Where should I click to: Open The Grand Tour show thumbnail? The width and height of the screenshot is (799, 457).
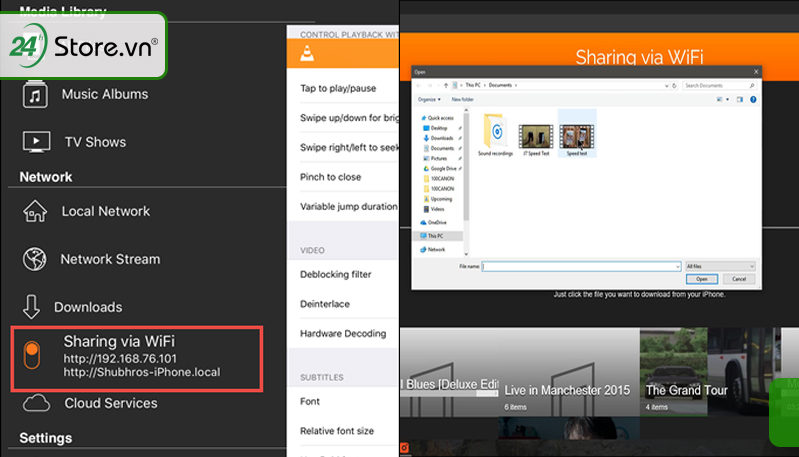(708, 372)
